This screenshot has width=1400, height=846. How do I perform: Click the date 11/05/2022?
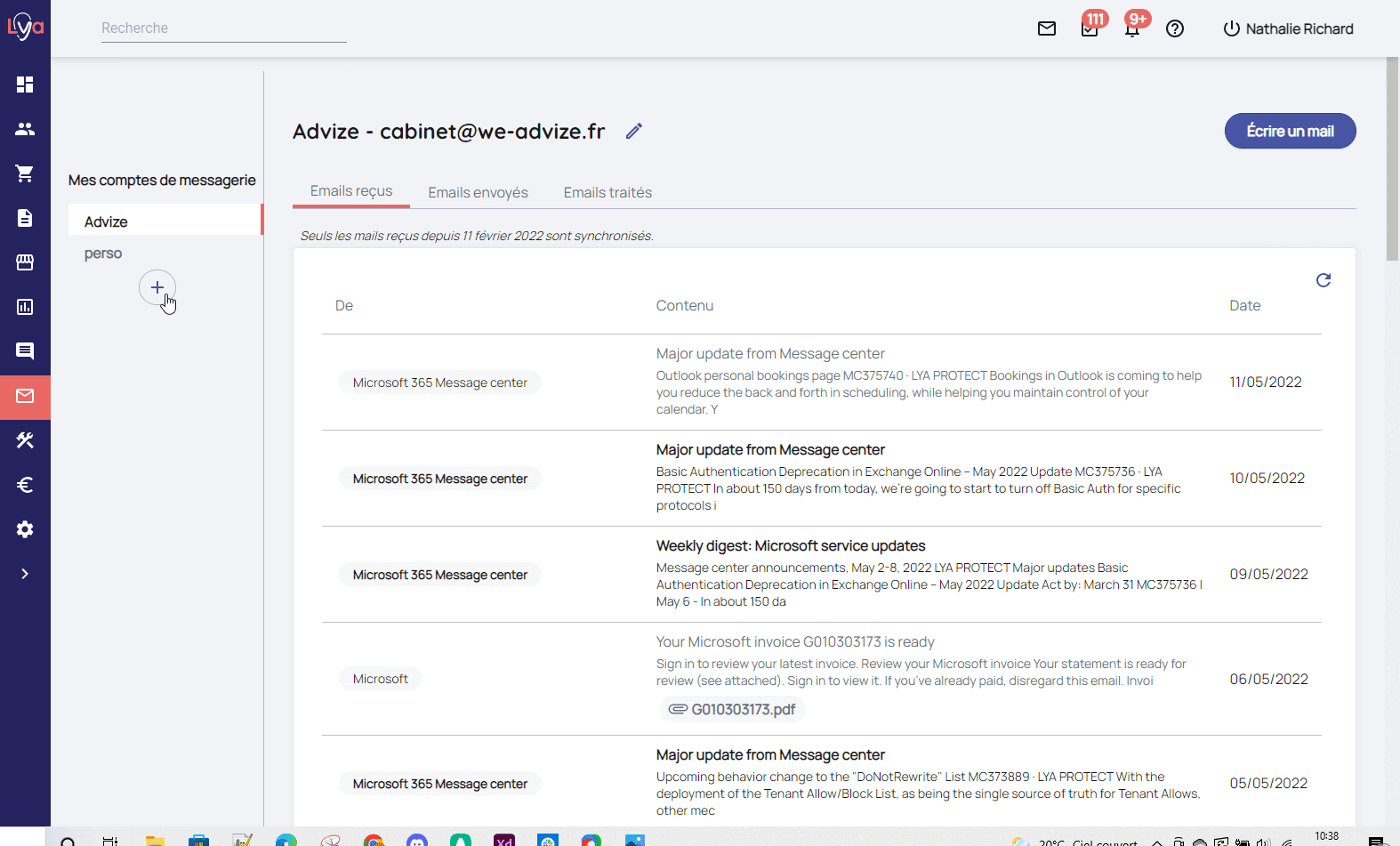pos(1266,382)
